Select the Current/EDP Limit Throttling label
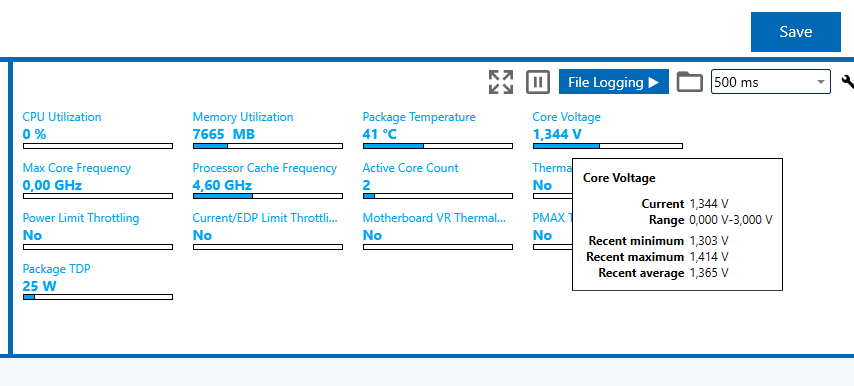This screenshot has height=386, width=854. 265,218
